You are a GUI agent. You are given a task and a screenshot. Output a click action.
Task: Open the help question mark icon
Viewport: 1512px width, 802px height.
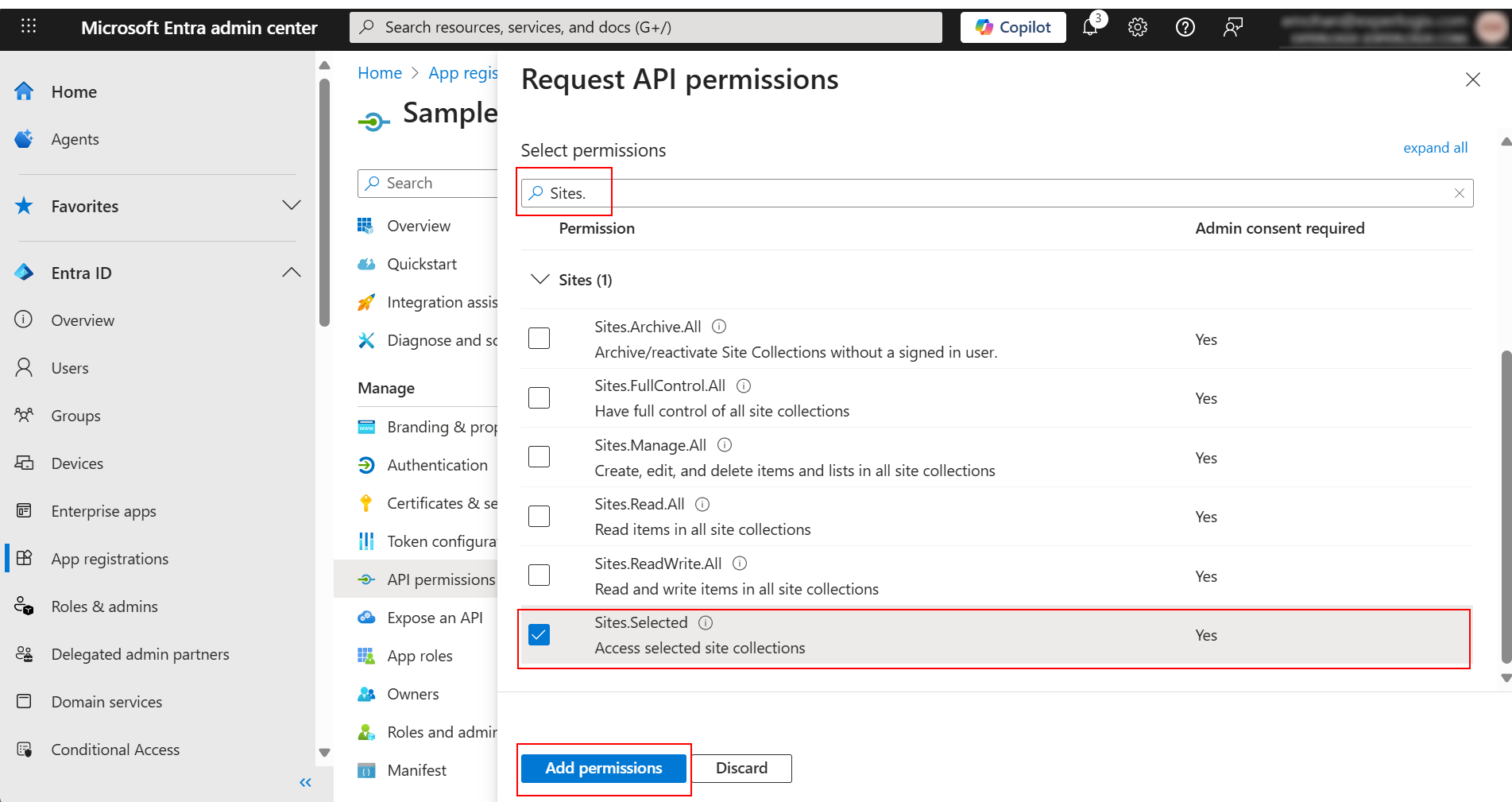1185,27
